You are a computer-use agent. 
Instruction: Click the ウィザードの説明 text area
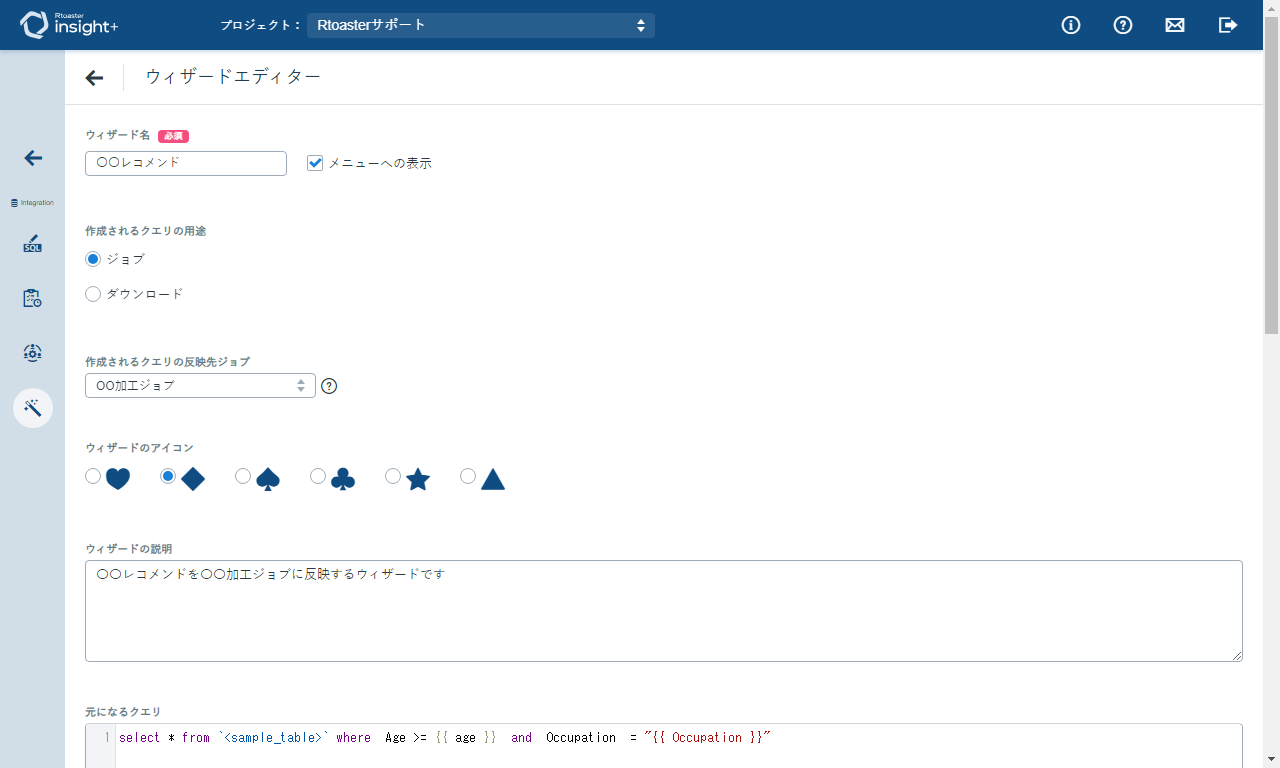(x=664, y=611)
